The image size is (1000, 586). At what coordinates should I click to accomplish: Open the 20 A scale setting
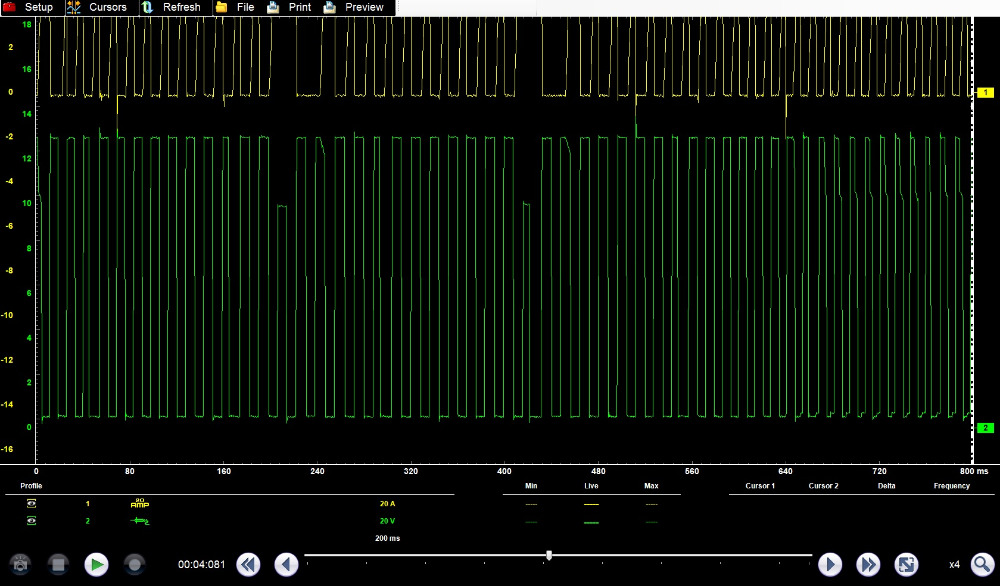[x=385, y=504]
